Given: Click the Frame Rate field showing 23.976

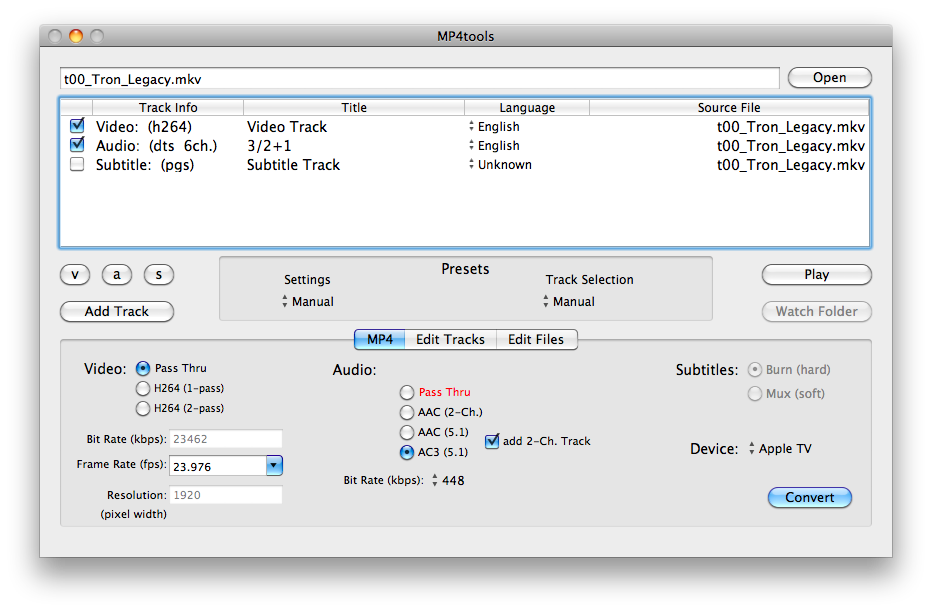Looking at the screenshot, I should pyautogui.click(x=218, y=466).
